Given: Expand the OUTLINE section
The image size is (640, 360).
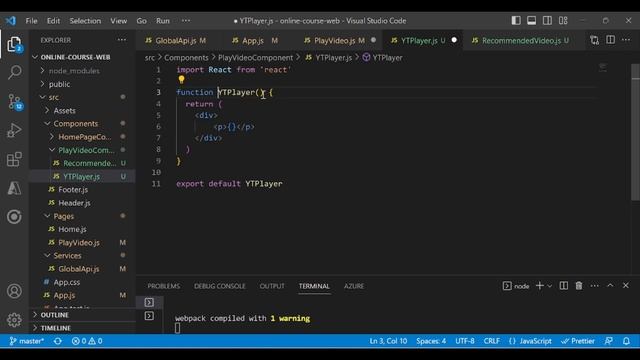Looking at the screenshot, I should [54, 315].
